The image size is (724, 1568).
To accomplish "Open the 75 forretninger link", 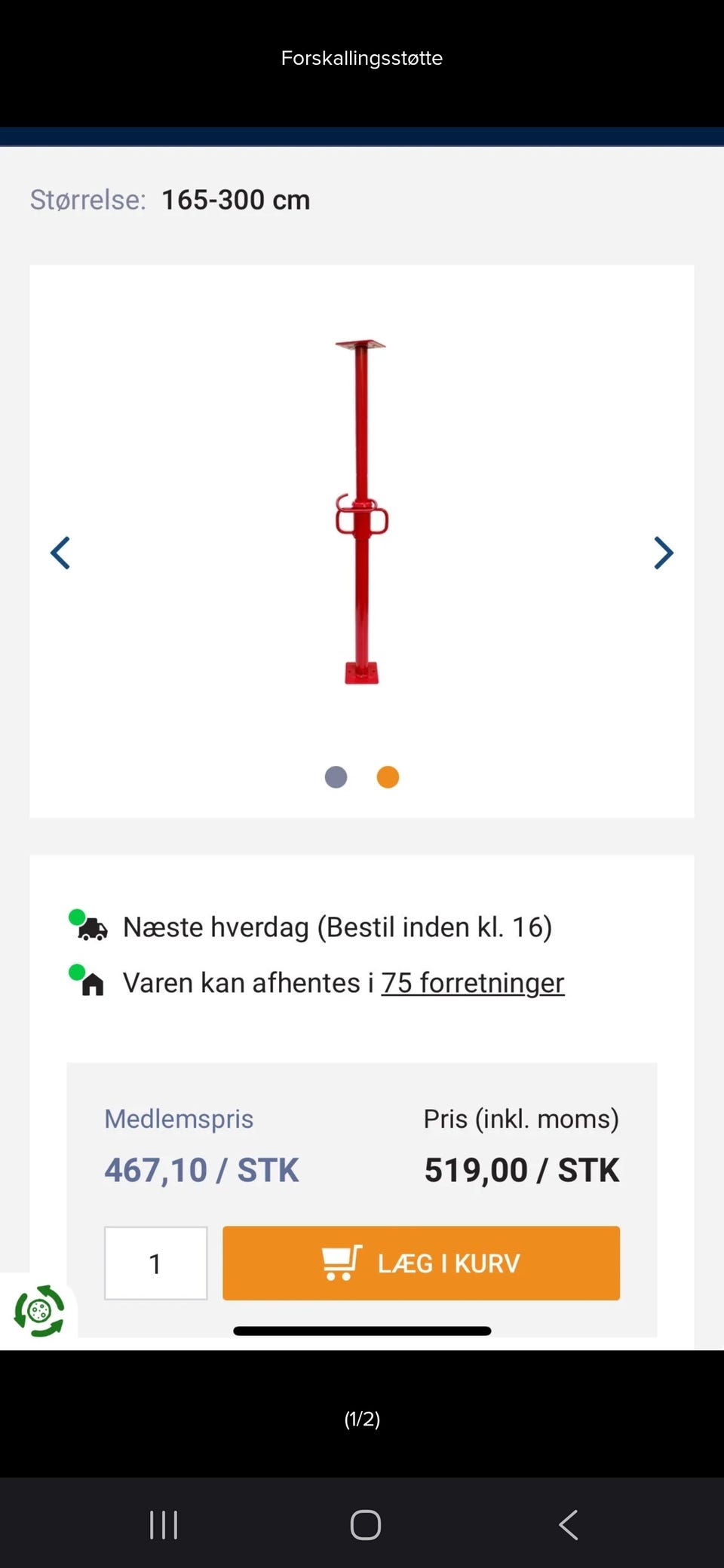I will coord(472,983).
